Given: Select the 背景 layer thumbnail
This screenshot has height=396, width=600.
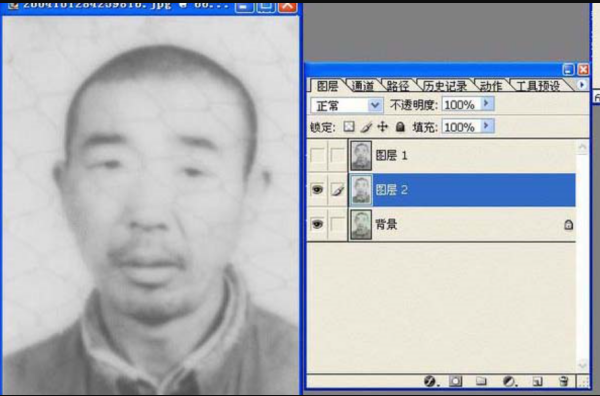Looking at the screenshot, I should 361,225.
